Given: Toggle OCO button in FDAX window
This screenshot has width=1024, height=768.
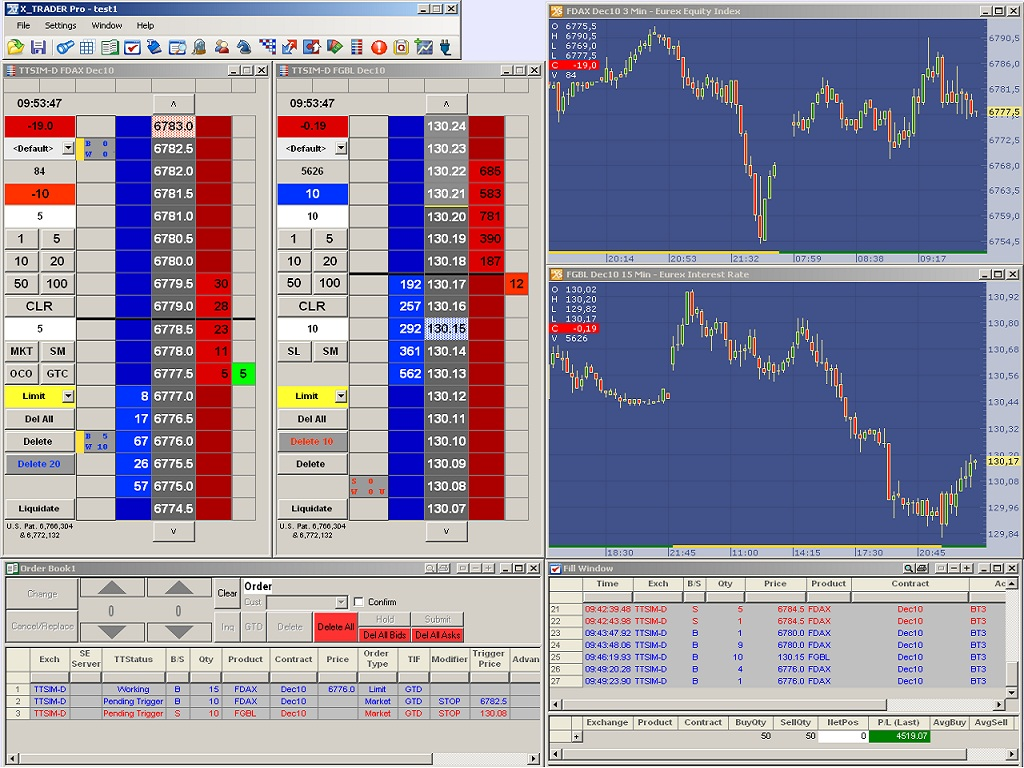Looking at the screenshot, I should [22, 374].
